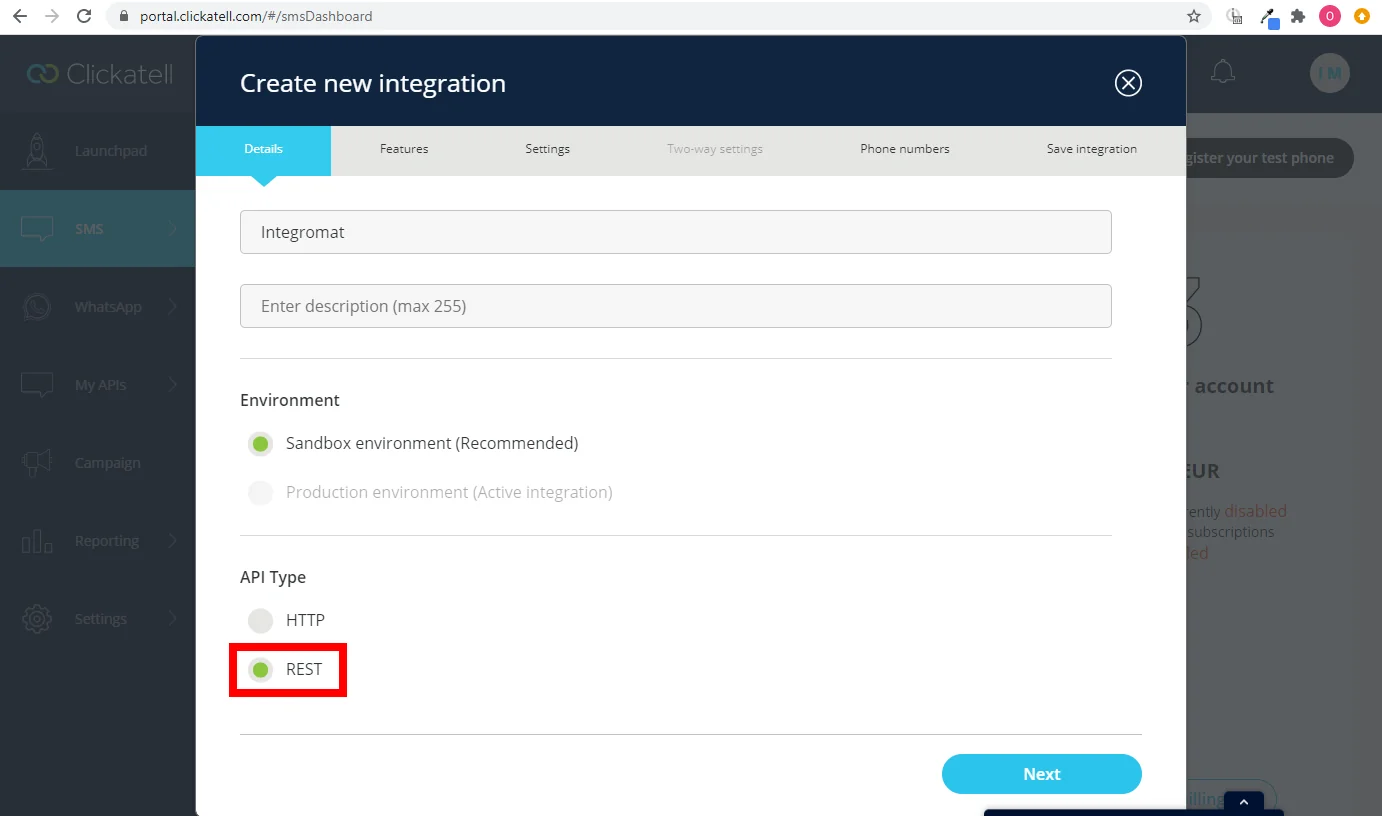
Task: Click the browser address bar URL
Action: 256,16
